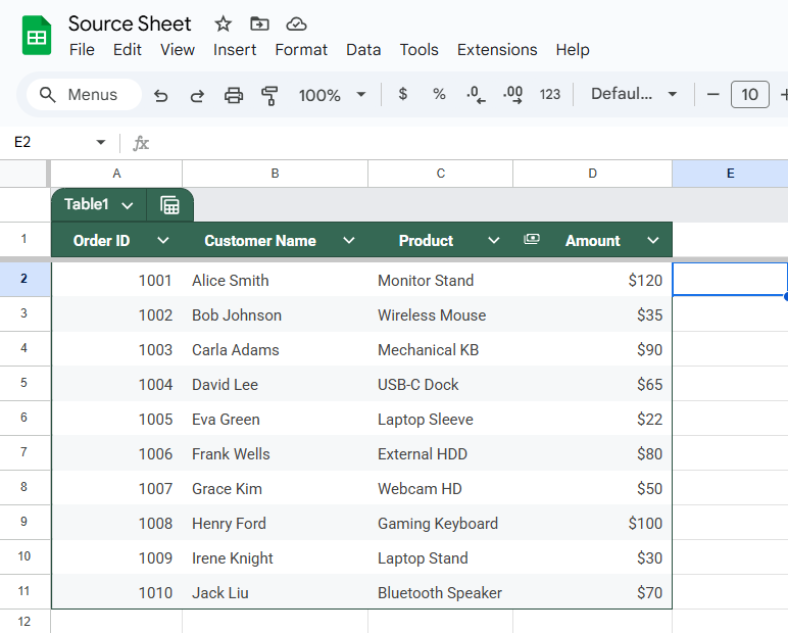Viewport: 788px width, 633px height.
Task: Click the redo arrow icon
Action: point(197,95)
